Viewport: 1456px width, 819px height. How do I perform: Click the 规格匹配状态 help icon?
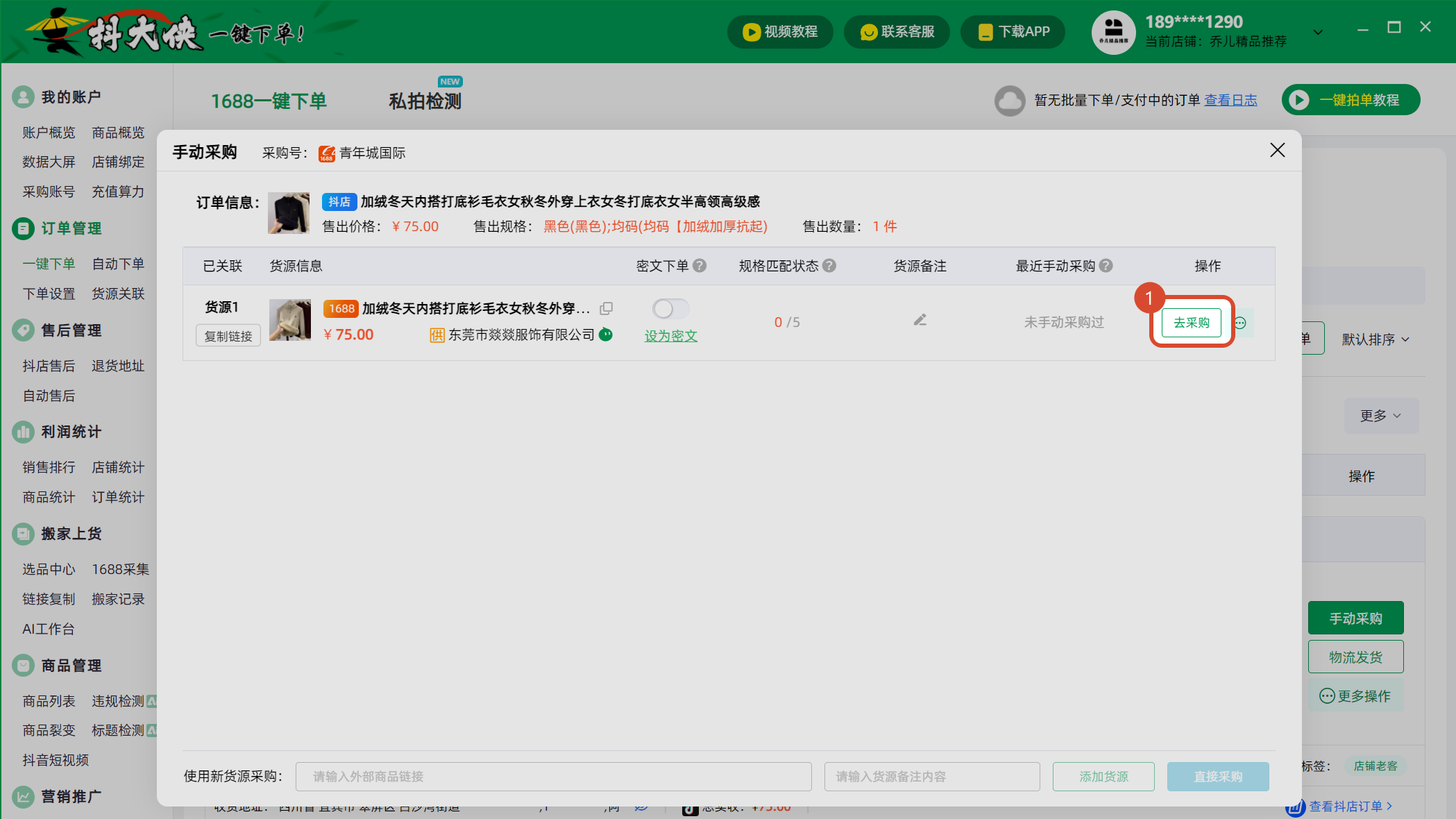click(x=829, y=266)
